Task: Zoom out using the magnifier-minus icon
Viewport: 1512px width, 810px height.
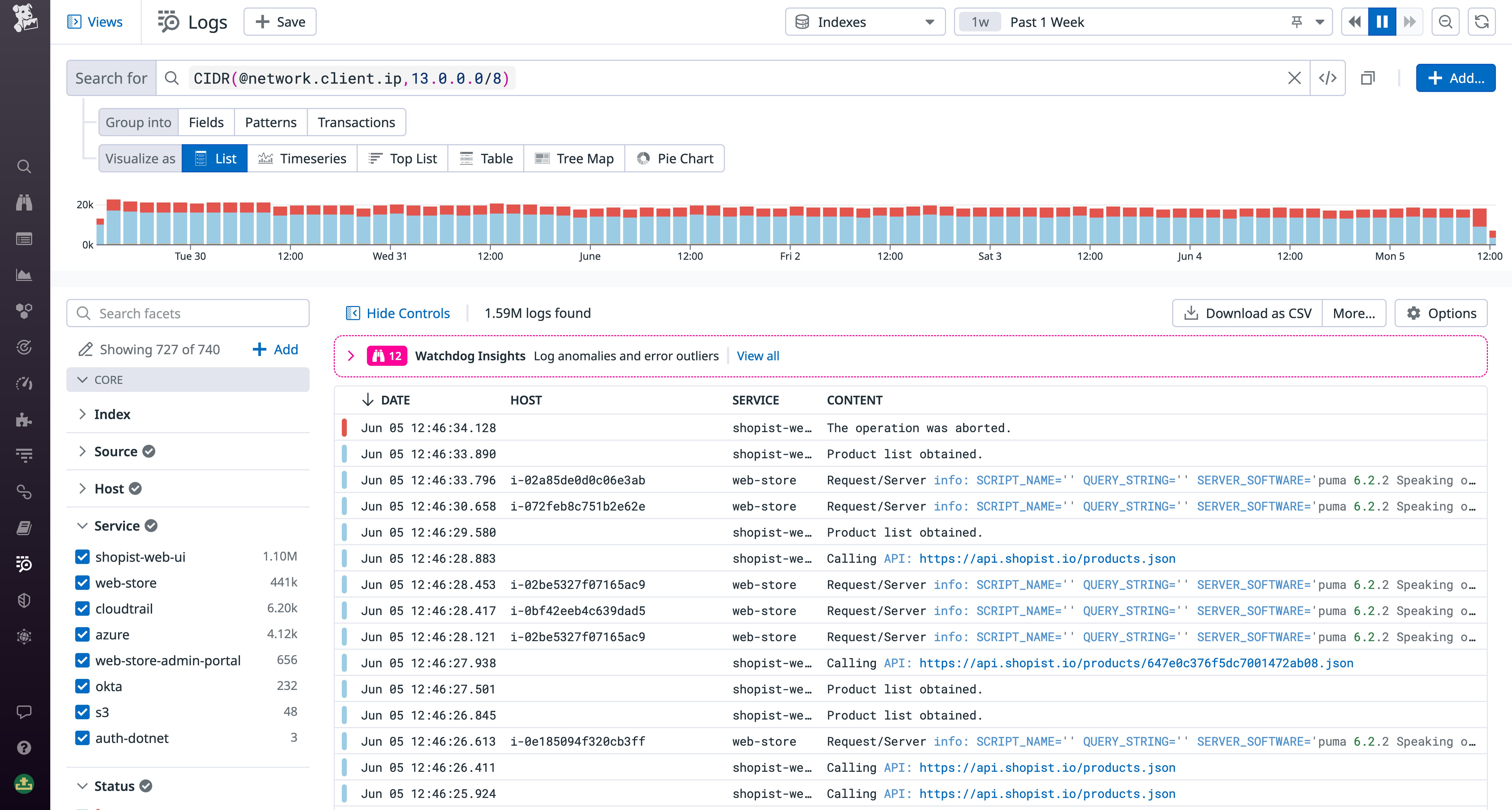Action: coord(1446,22)
